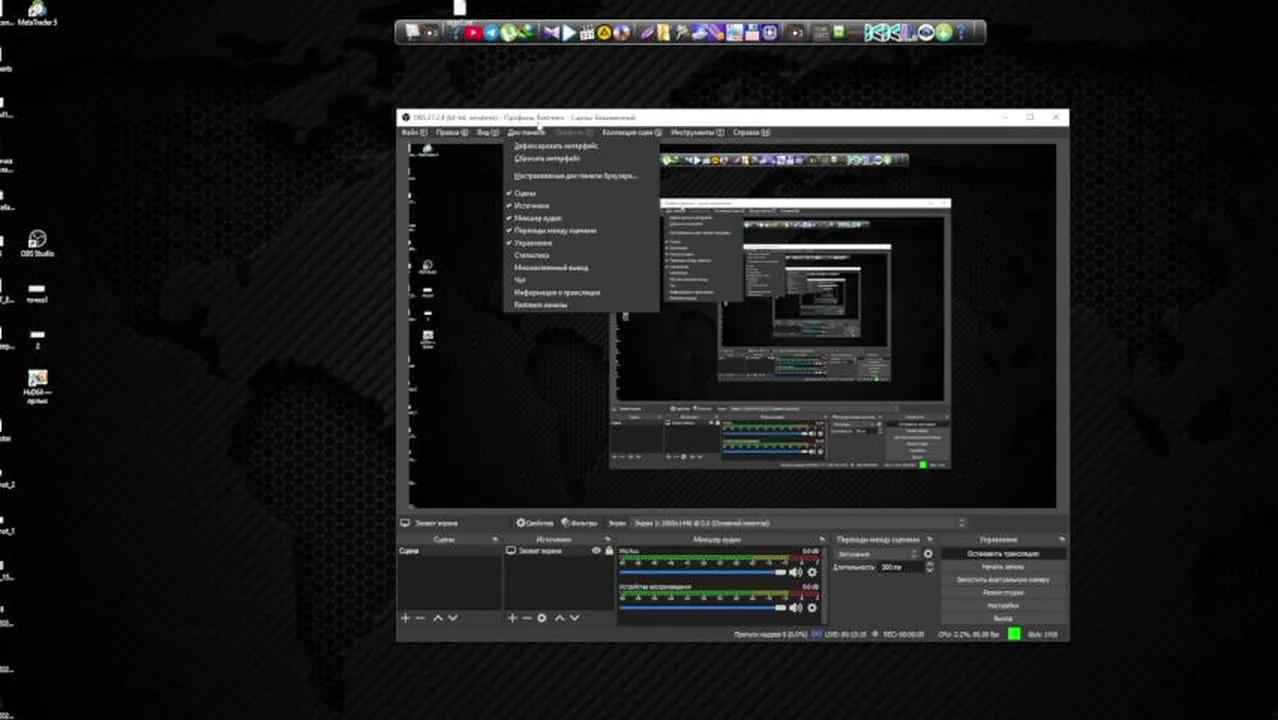Click the Длительность duration input field
Image resolution: width=1278 pixels, height=720 pixels.
[901, 567]
